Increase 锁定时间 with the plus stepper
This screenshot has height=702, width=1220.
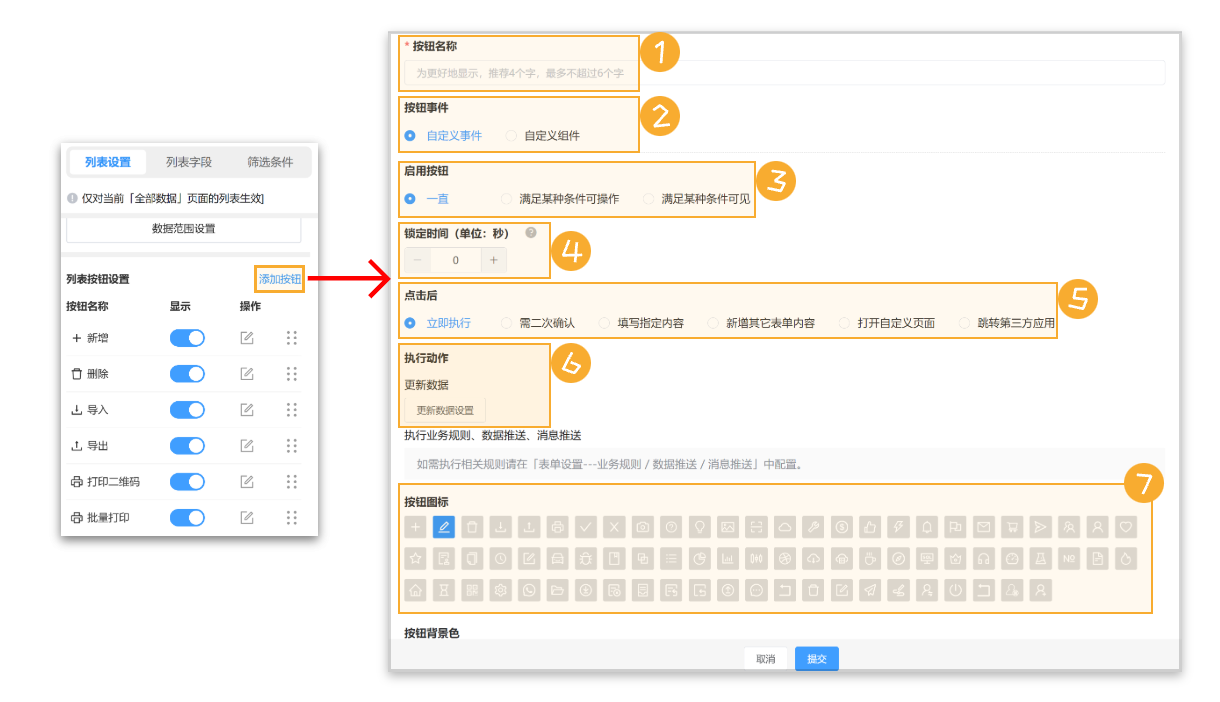pyautogui.click(x=494, y=259)
